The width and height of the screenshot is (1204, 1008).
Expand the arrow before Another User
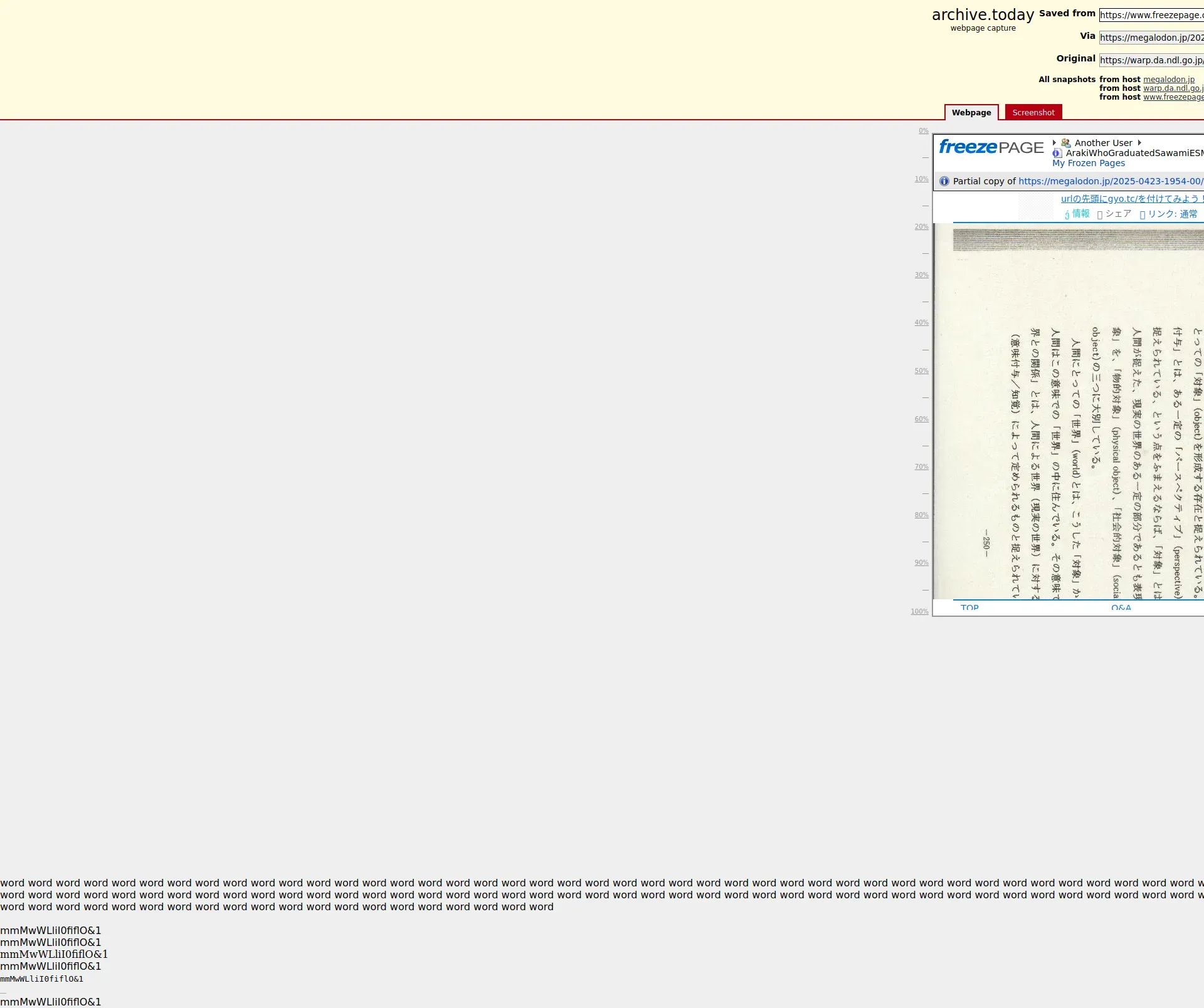(1055, 143)
